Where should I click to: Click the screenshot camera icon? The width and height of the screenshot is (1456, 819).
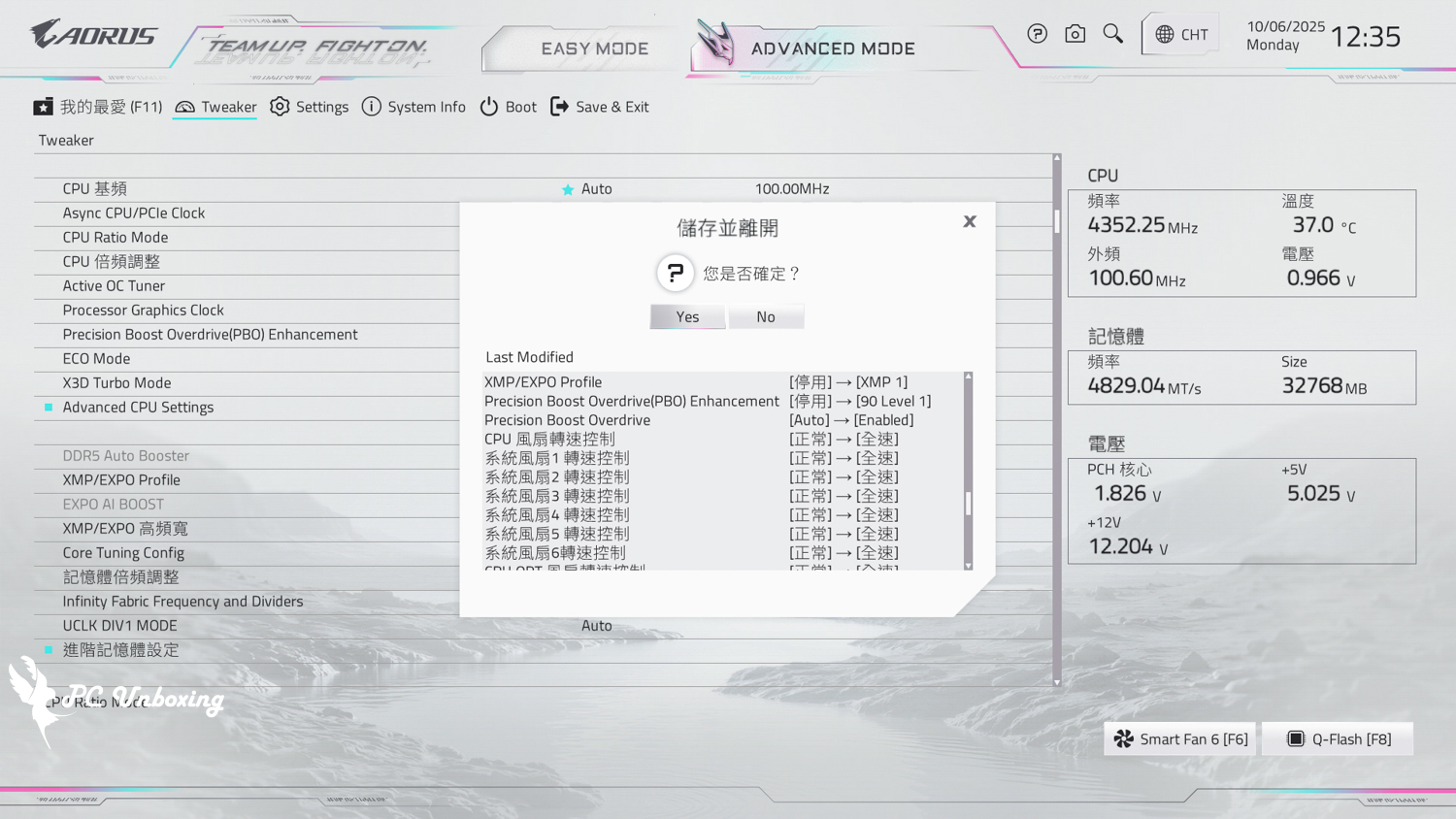pyautogui.click(x=1075, y=34)
